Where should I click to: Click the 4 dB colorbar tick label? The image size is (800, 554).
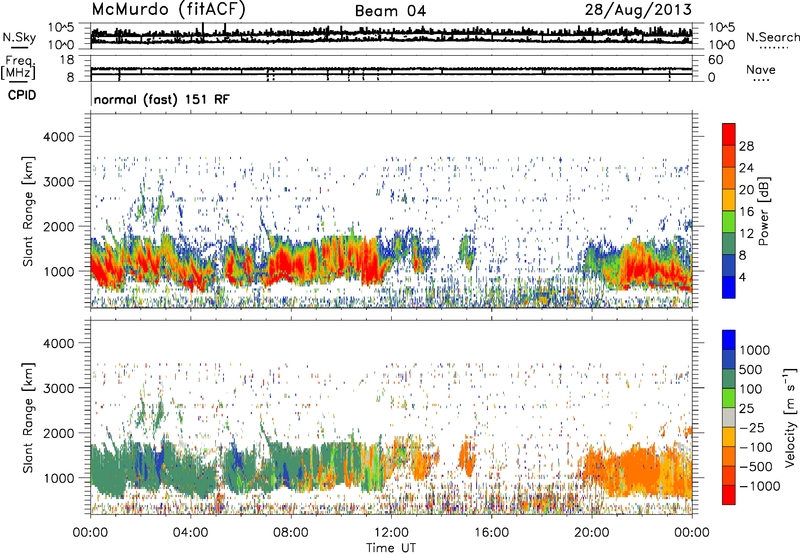coord(743,278)
